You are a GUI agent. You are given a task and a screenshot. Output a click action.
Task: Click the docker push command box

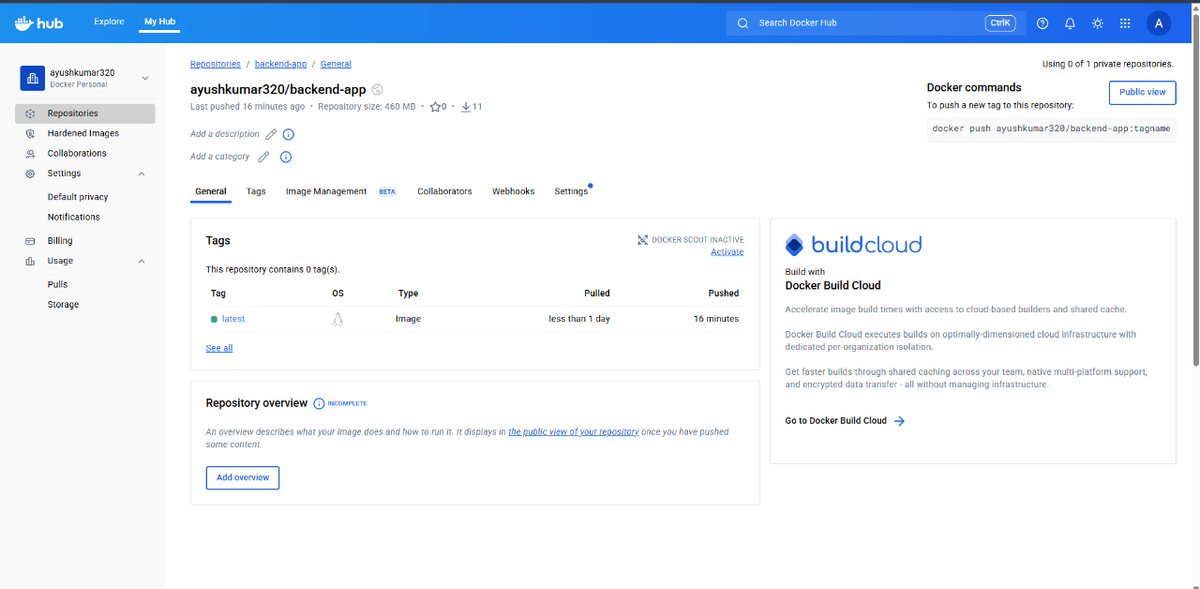click(1051, 129)
